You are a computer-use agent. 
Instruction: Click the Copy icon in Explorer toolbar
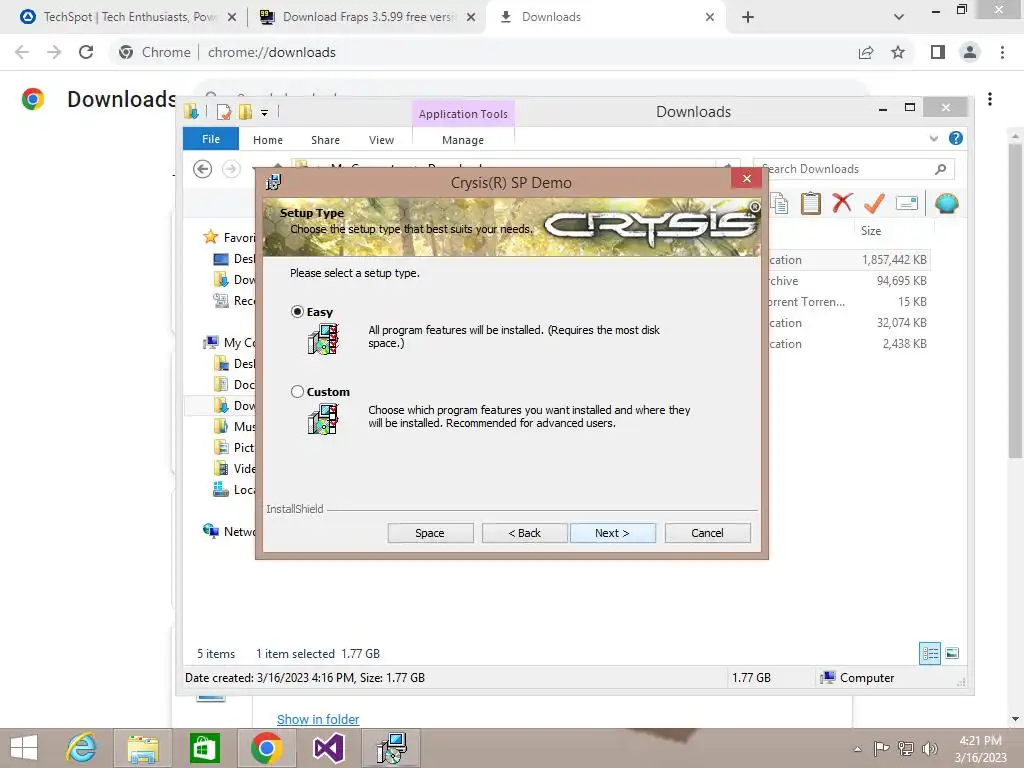(778, 203)
